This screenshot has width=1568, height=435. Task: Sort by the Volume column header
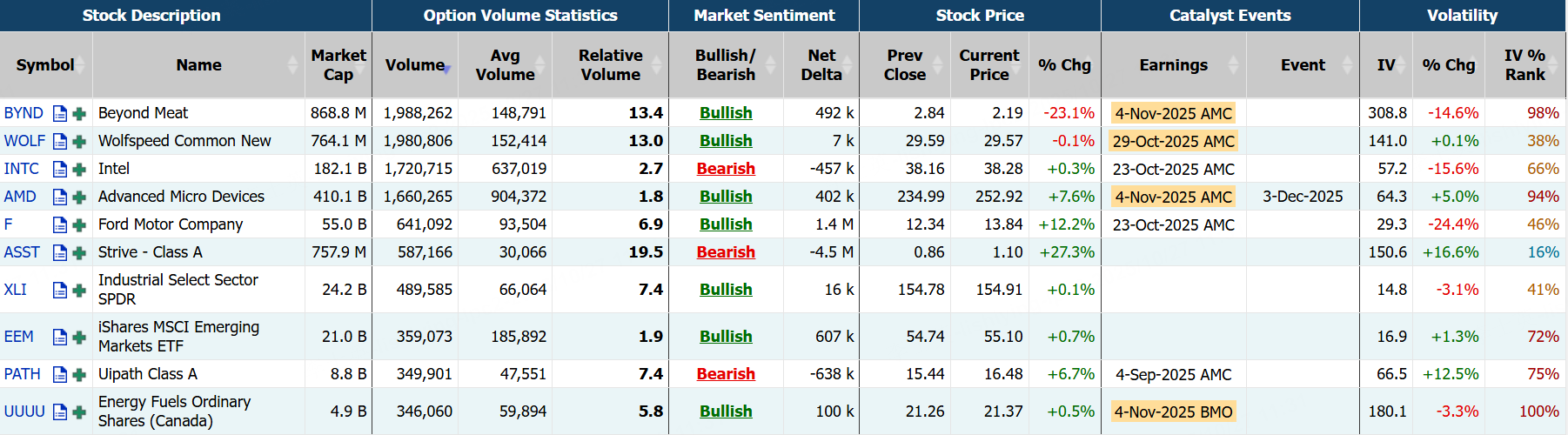click(x=415, y=65)
